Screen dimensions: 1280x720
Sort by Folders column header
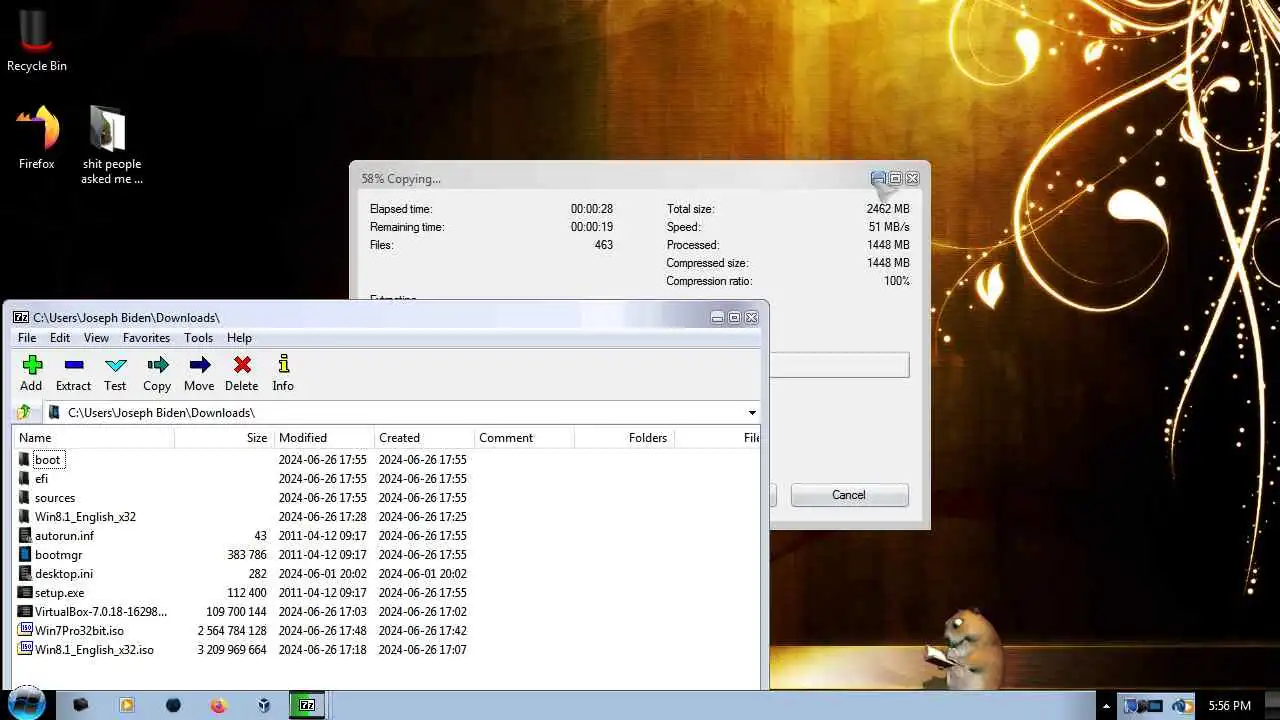pyautogui.click(x=624, y=437)
